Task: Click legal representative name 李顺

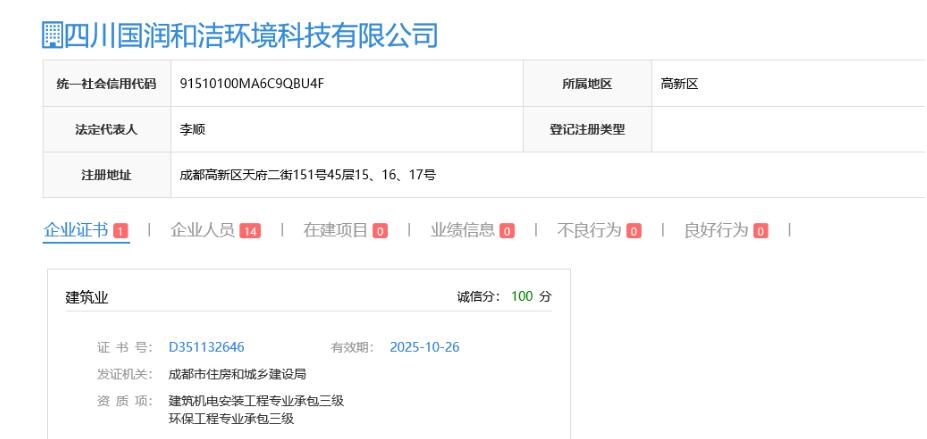Action: click(x=192, y=129)
